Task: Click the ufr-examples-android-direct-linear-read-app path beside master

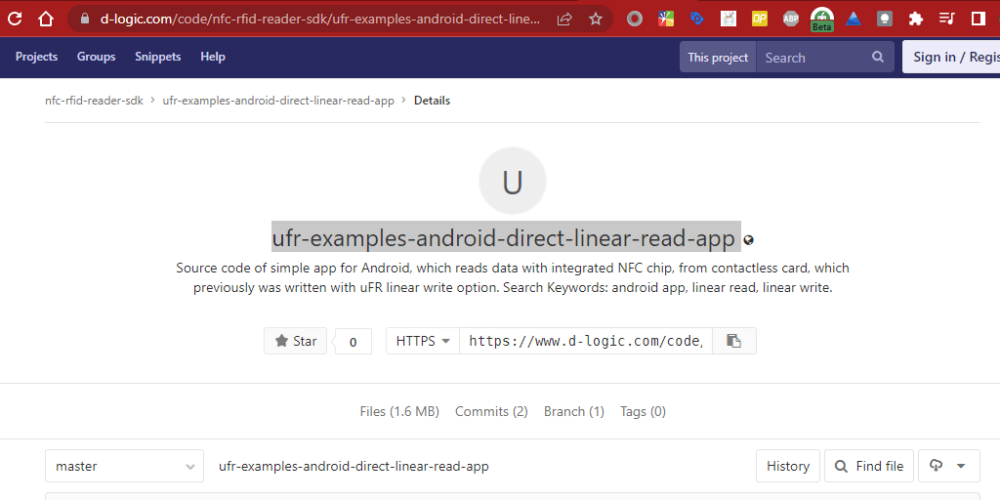Action: (x=354, y=466)
